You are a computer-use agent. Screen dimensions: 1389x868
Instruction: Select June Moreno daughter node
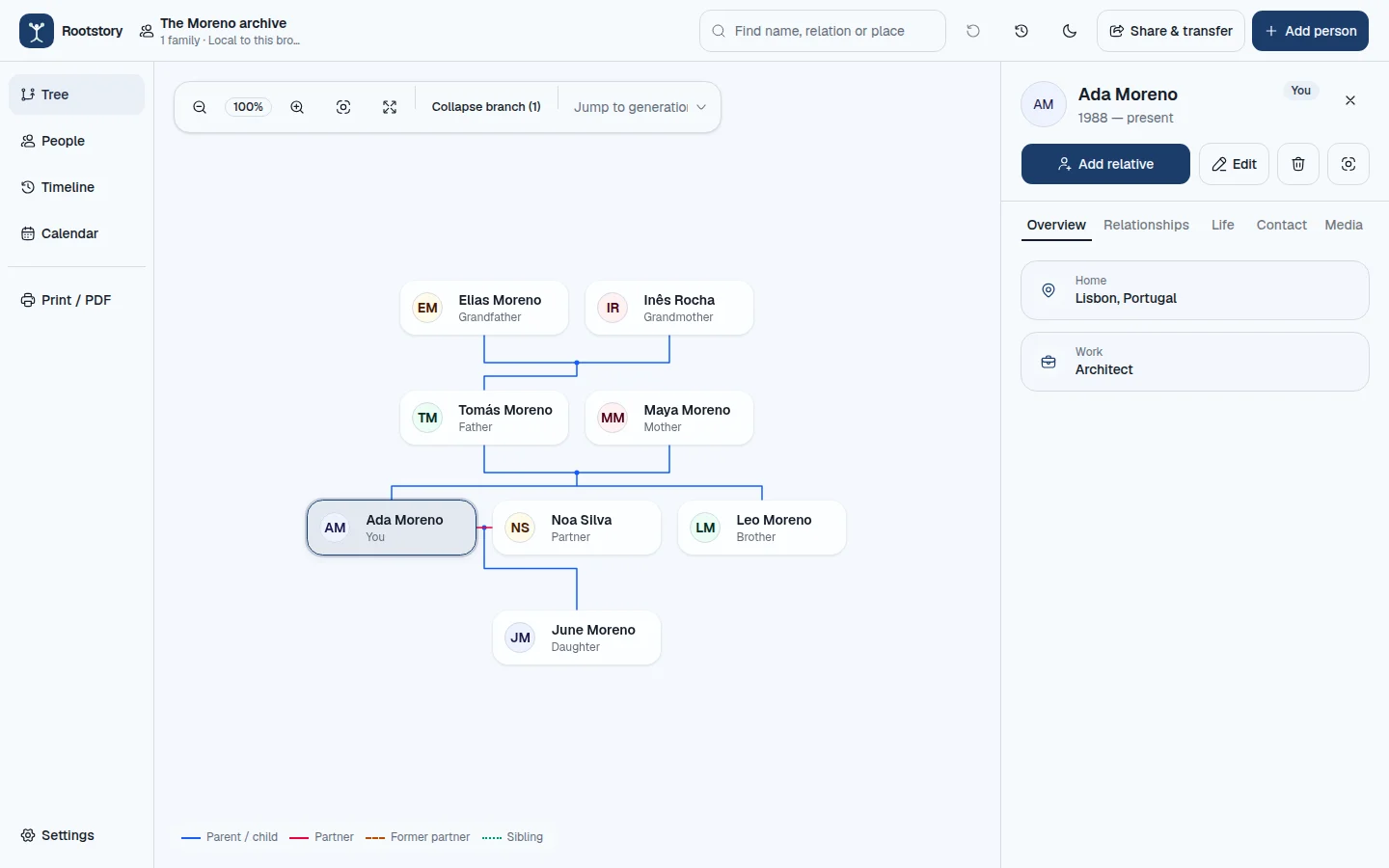point(577,637)
